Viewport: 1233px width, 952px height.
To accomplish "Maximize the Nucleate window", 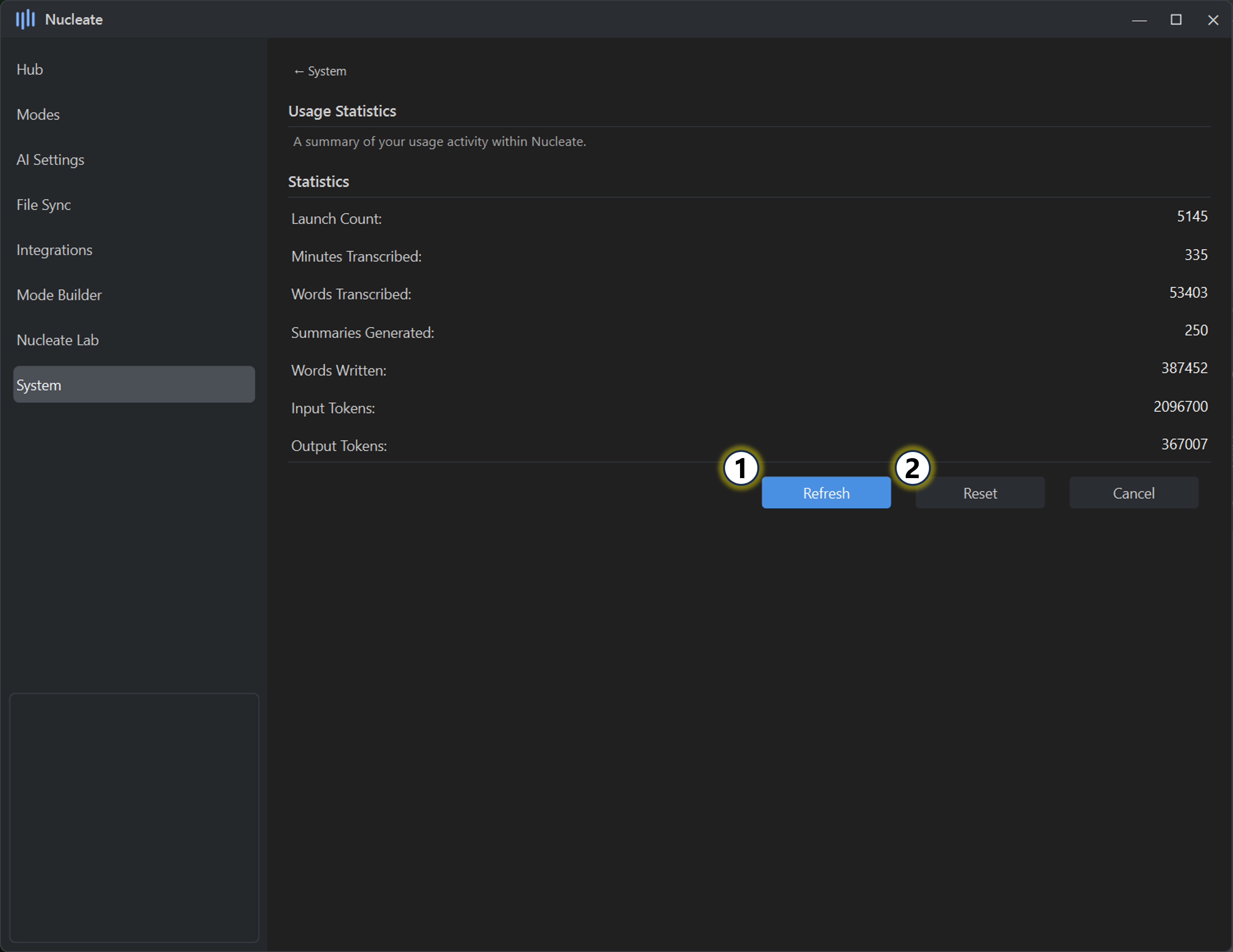I will [x=1175, y=20].
